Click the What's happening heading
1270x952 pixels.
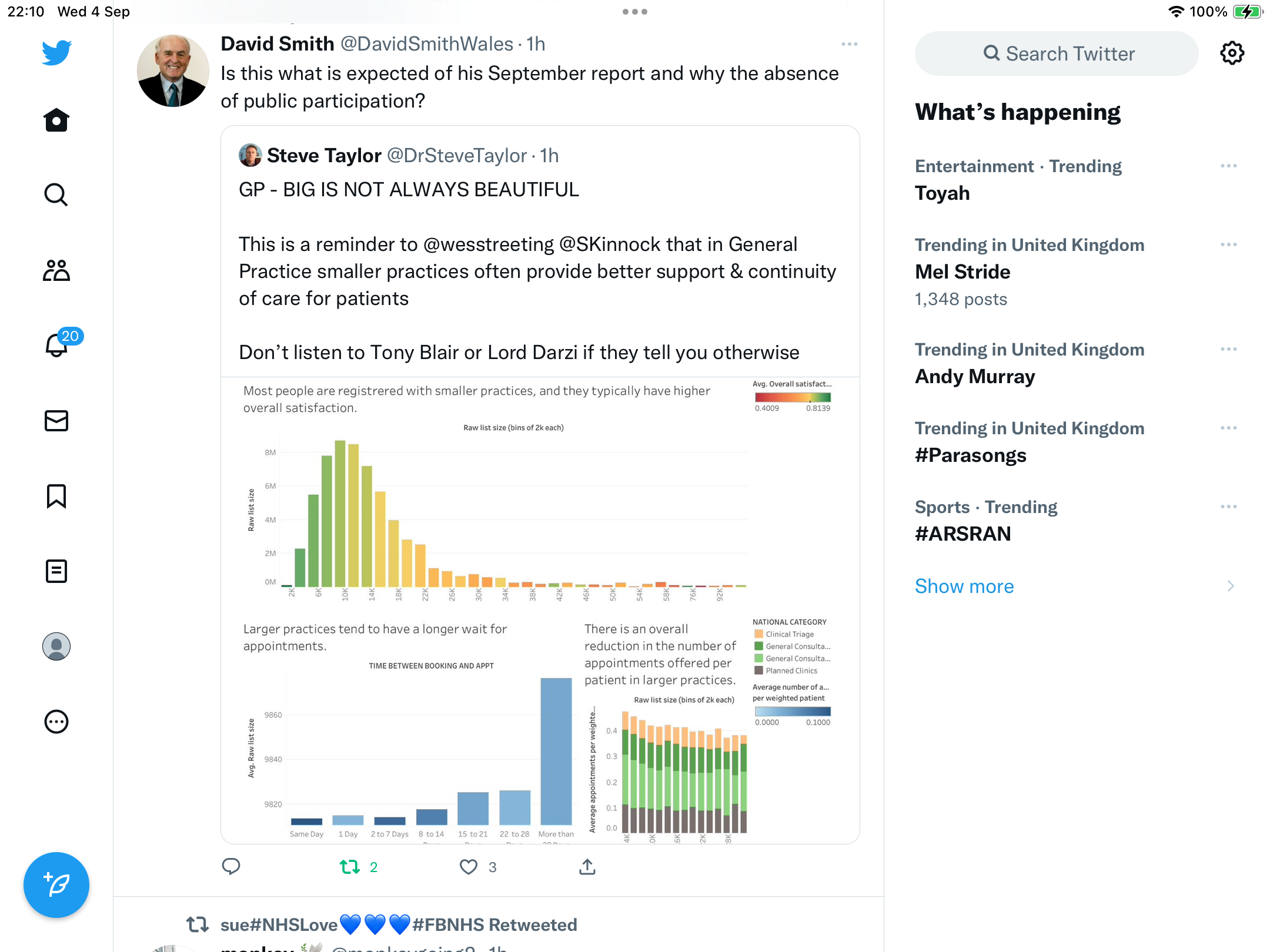1018,112
